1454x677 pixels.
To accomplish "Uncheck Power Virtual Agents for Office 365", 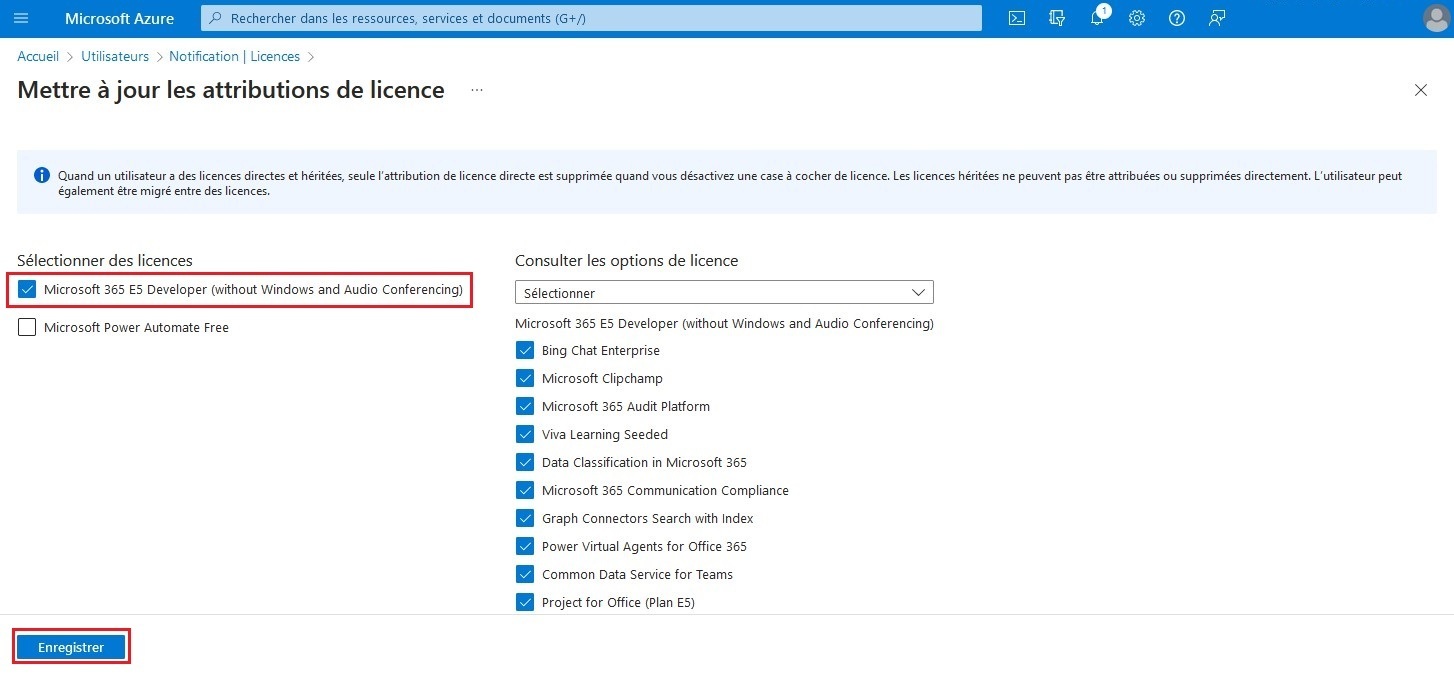I will [525, 547].
